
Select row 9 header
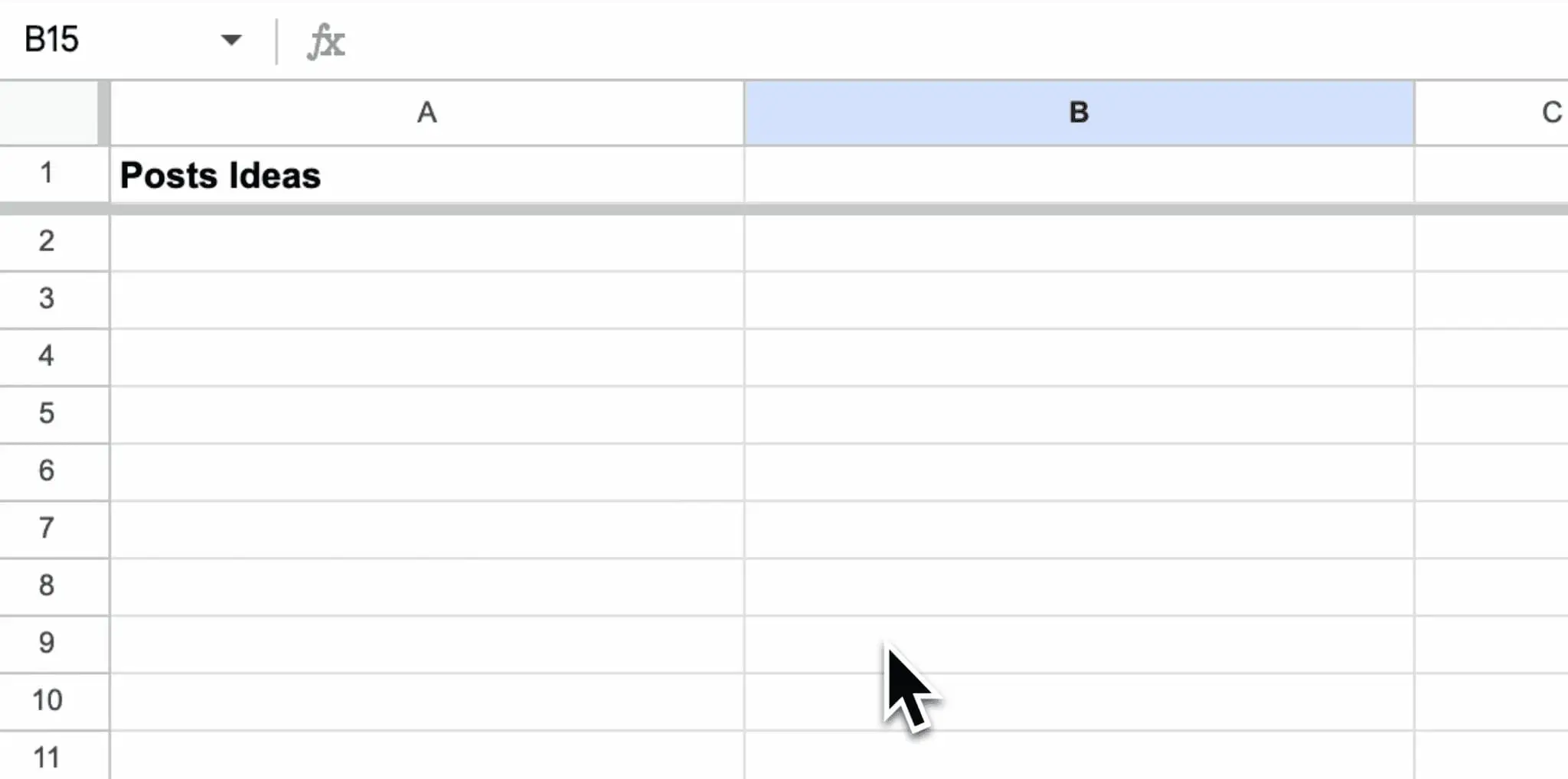pyautogui.click(x=47, y=643)
